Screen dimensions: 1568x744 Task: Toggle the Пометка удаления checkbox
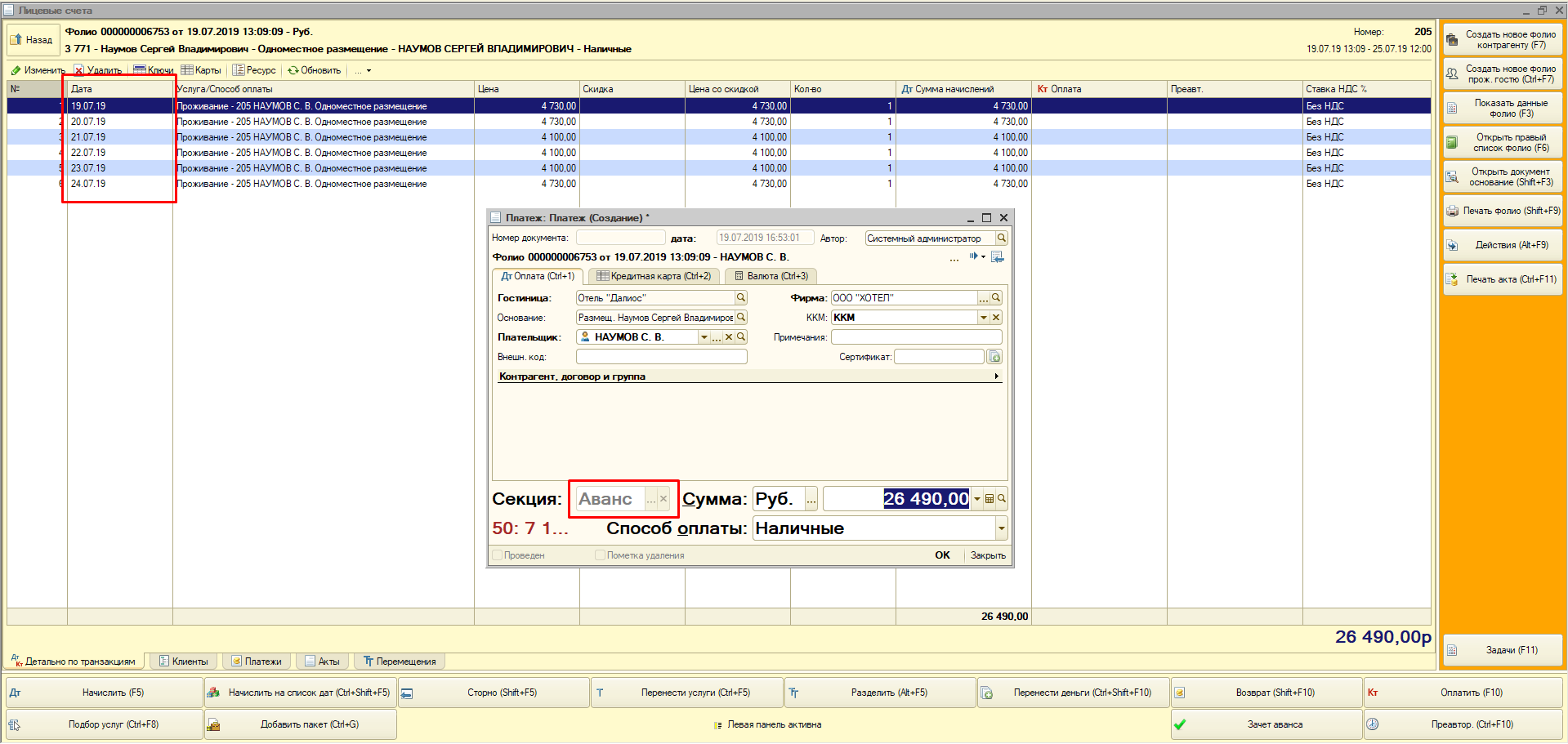600,555
